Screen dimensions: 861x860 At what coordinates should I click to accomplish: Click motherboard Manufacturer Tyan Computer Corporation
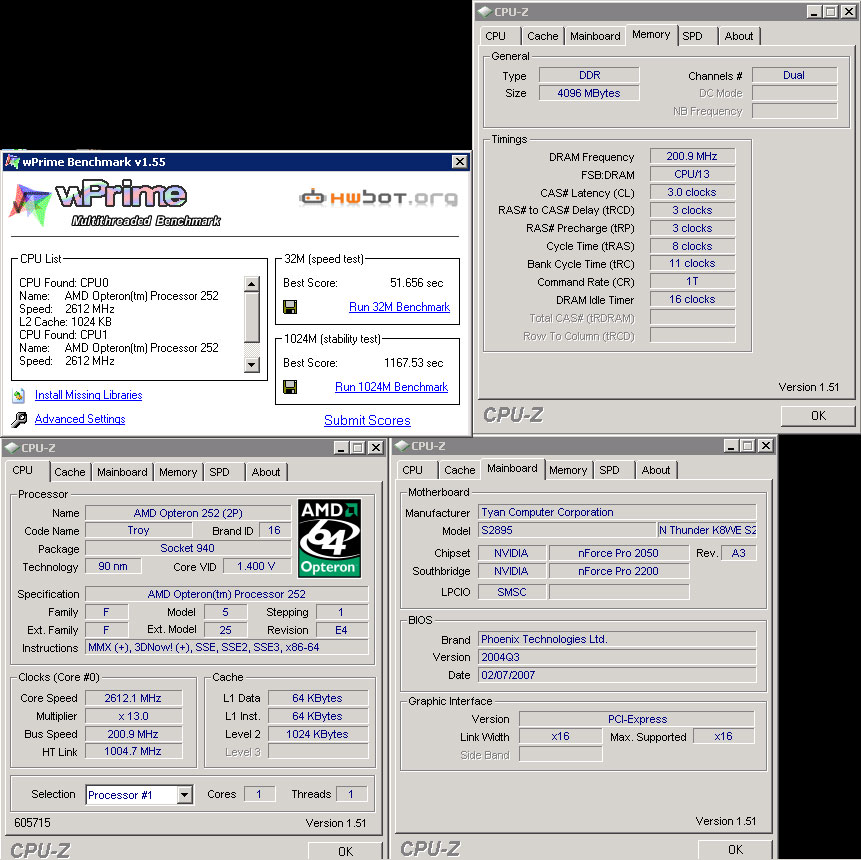[x=617, y=512]
